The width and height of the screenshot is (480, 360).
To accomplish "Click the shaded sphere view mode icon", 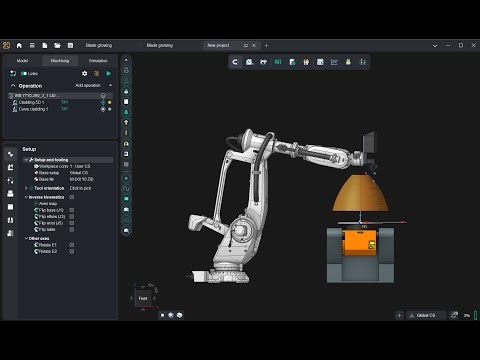I will (x=171, y=315).
